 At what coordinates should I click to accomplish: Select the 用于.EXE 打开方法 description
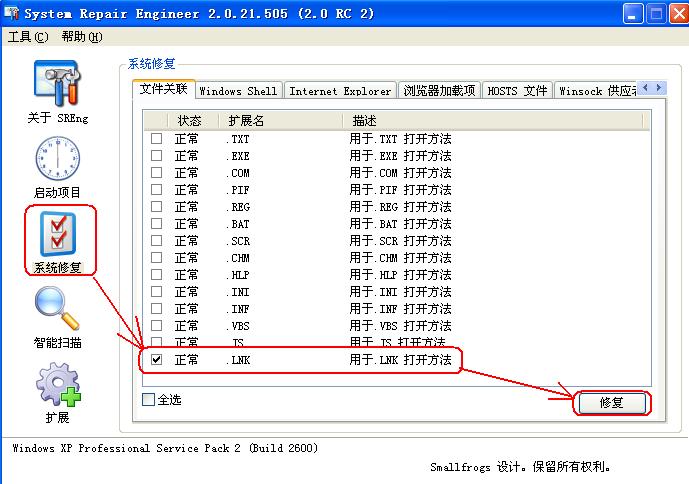400,156
